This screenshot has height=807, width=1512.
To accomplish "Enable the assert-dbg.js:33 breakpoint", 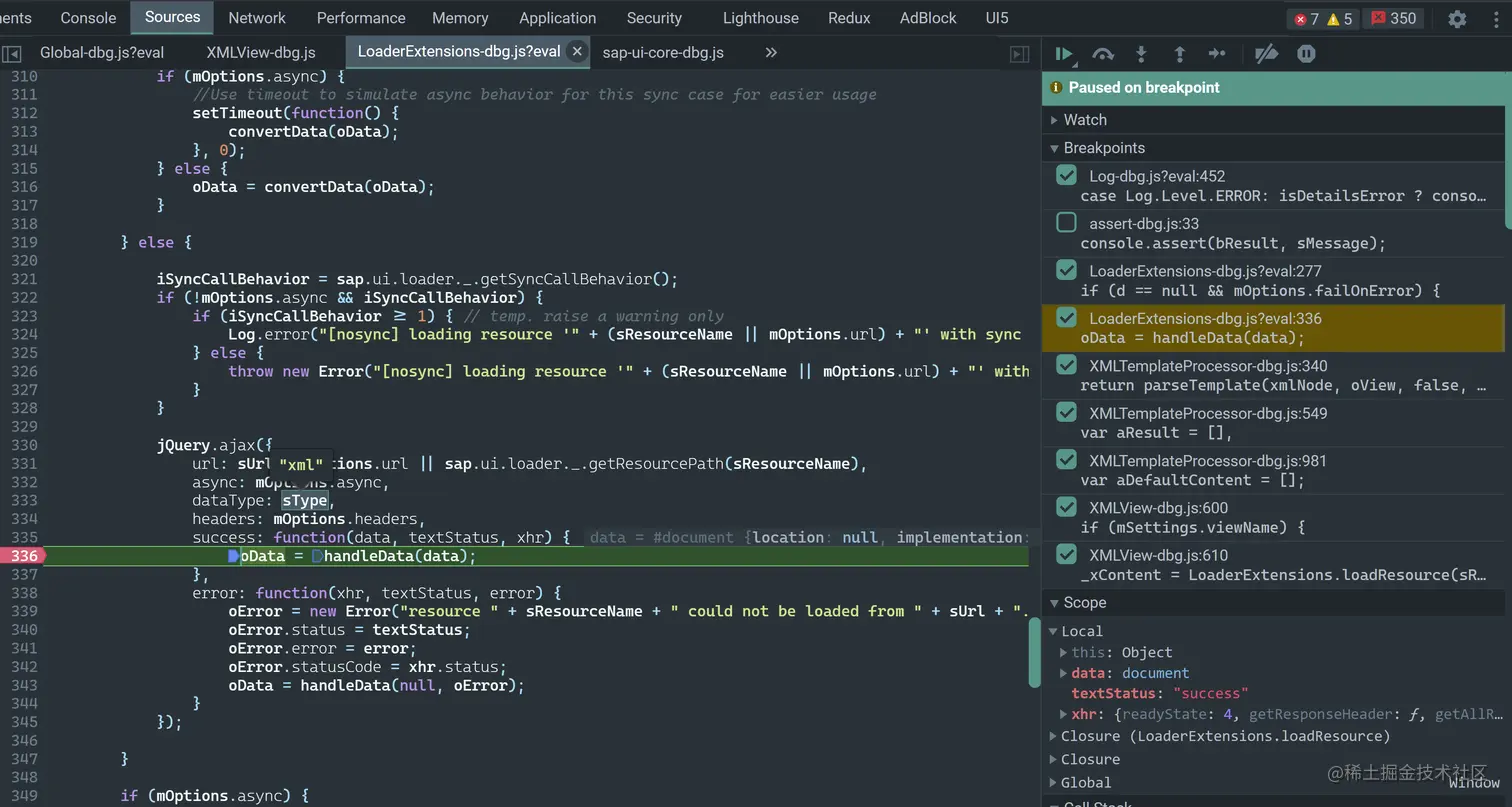I will pyautogui.click(x=1067, y=222).
